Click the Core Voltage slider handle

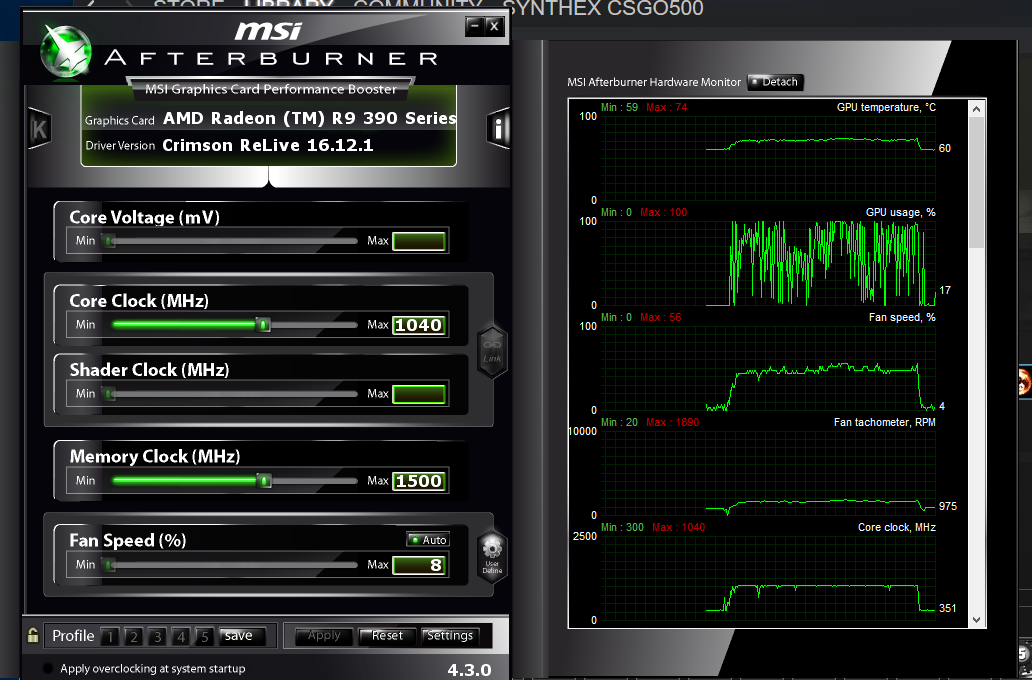(110, 241)
